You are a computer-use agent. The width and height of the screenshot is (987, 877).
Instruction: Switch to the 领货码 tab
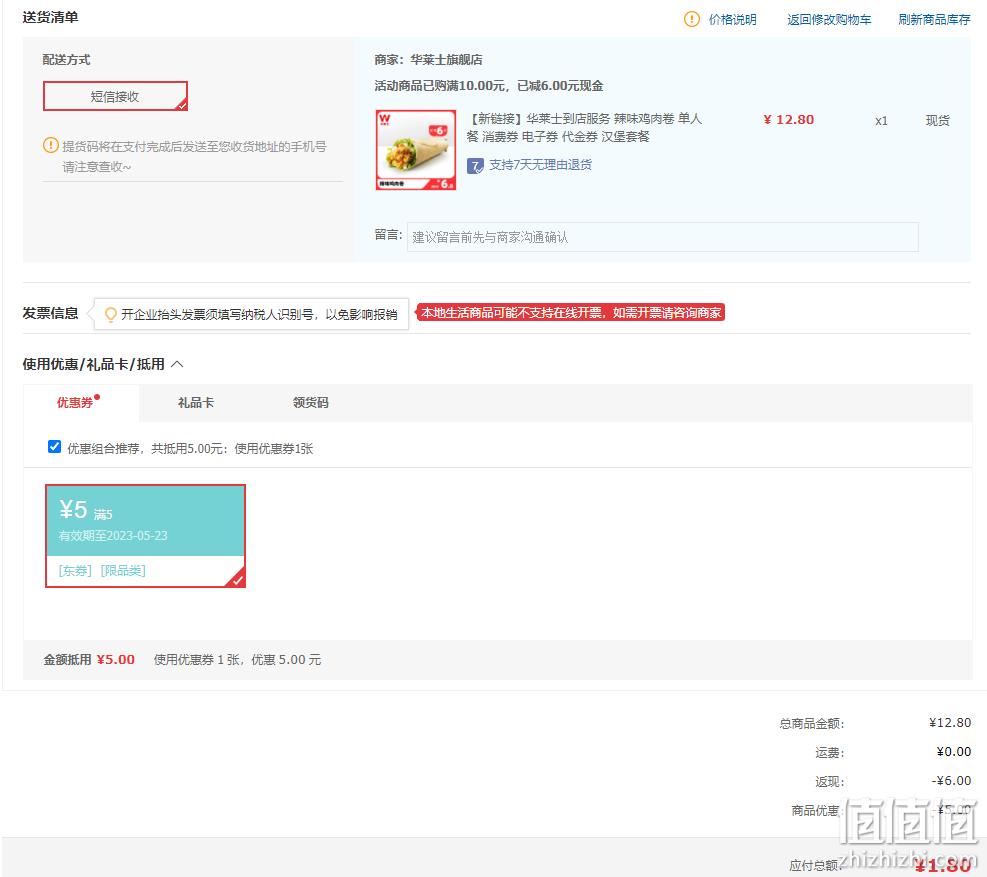click(311, 402)
